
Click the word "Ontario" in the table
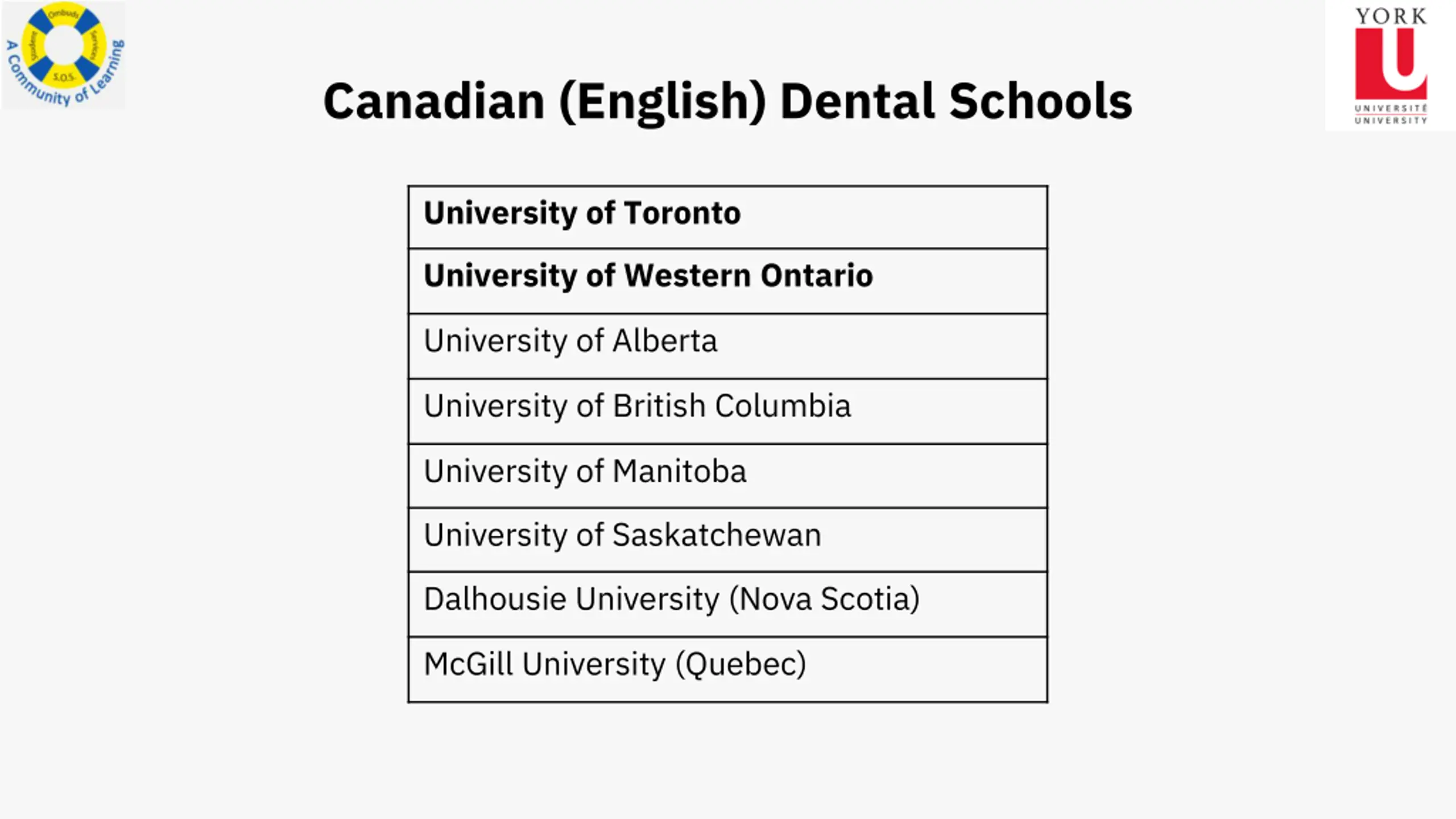point(816,276)
